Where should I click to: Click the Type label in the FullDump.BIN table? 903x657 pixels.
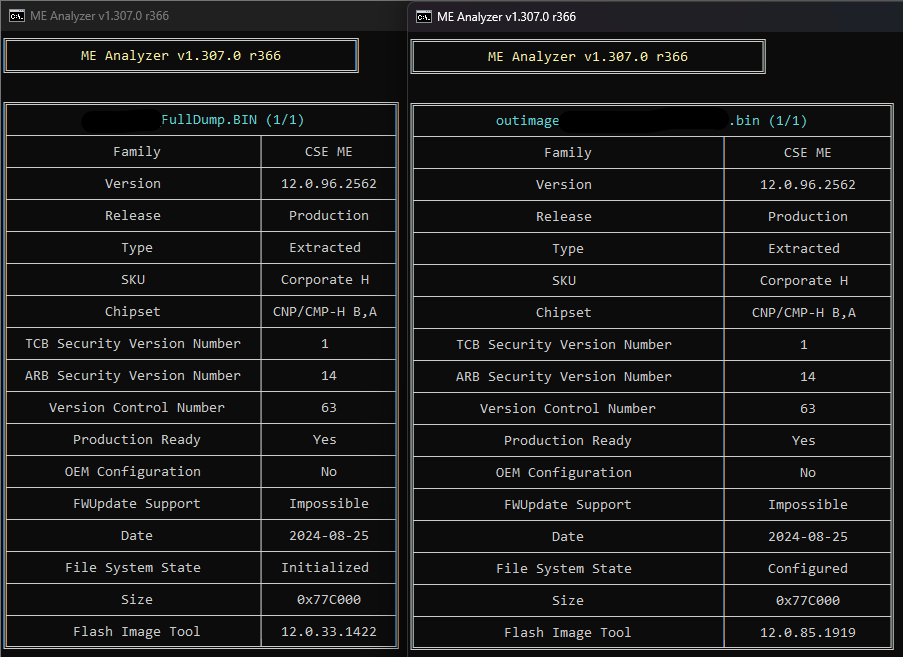pyautogui.click(x=136, y=248)
